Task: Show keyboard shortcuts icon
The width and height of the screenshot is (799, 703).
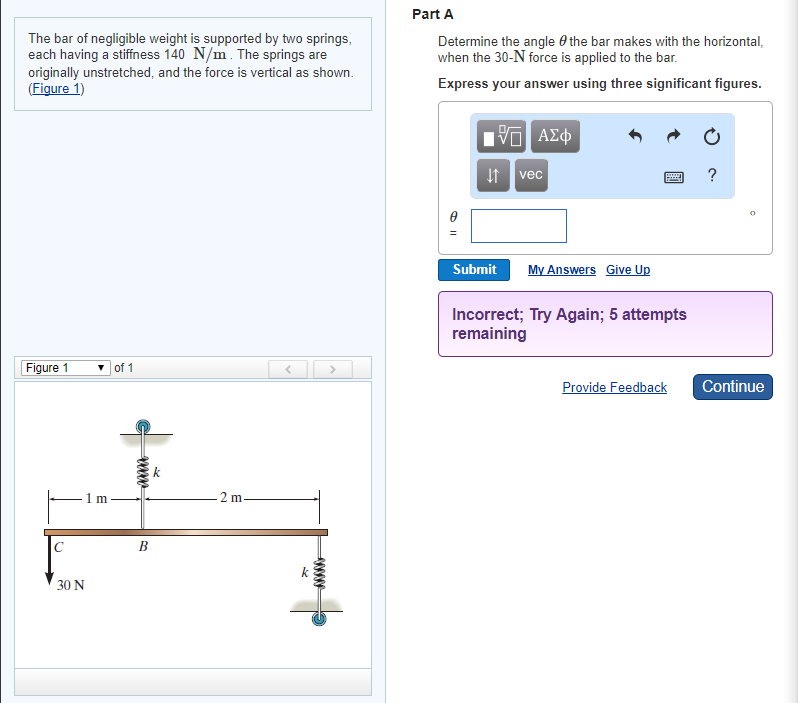Action: tap(674, 177)
